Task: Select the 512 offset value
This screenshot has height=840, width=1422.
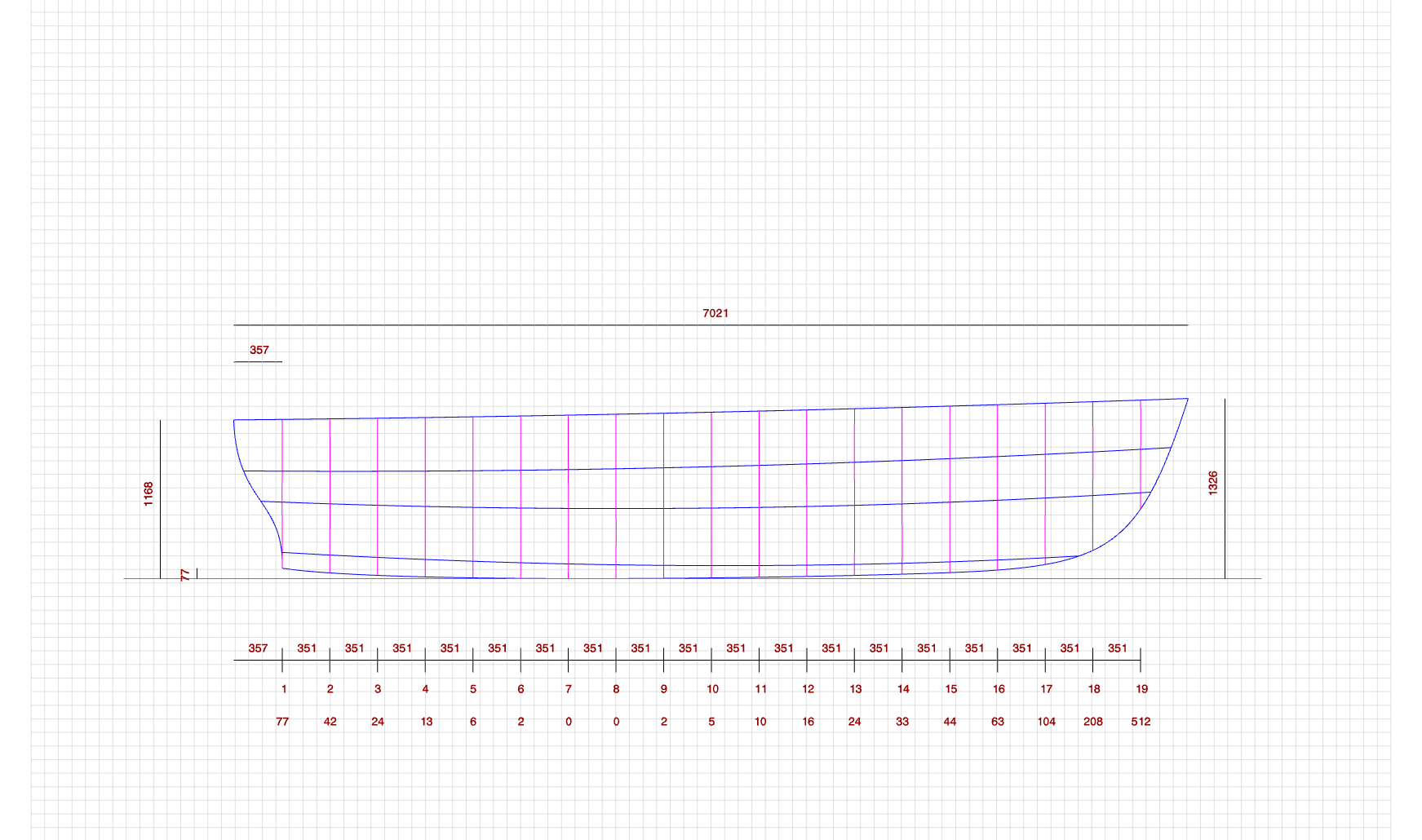Action: 1141,722
